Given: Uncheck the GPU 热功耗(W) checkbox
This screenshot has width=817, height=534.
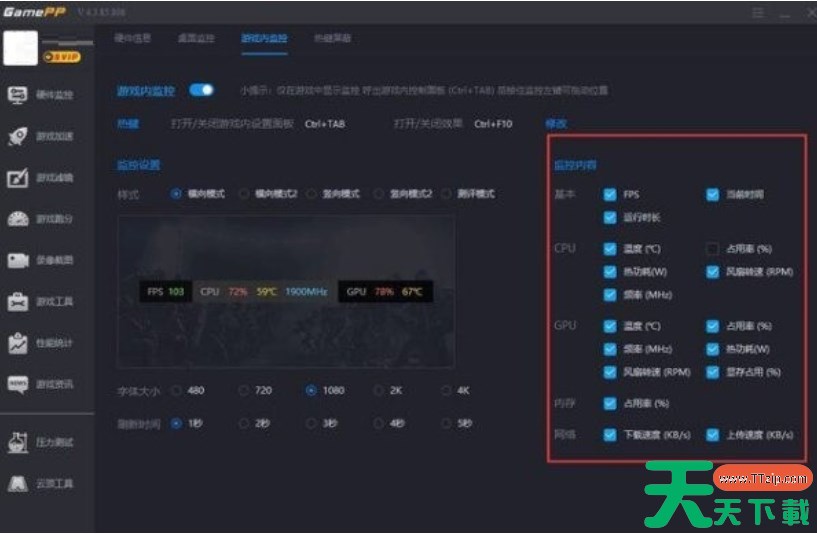Looking at the screenshot, I should tap(712, 349).
